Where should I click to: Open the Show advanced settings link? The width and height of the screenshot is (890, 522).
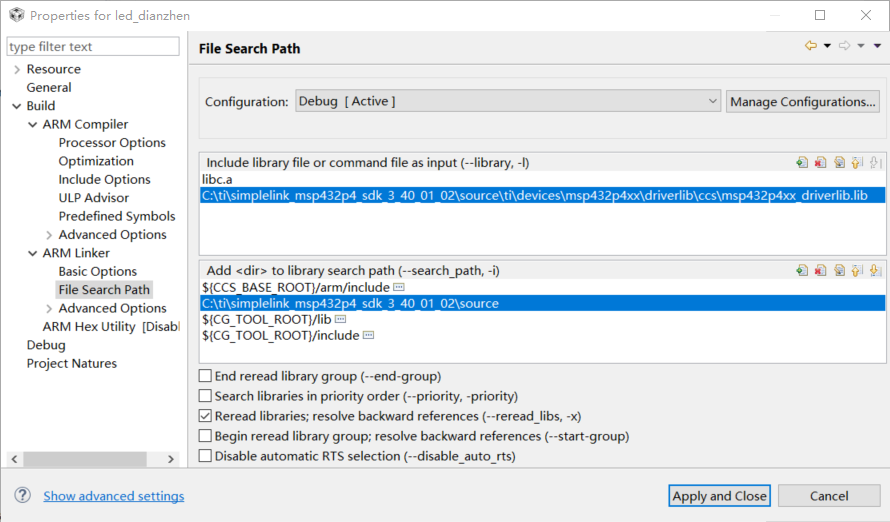tap(113, 496)
